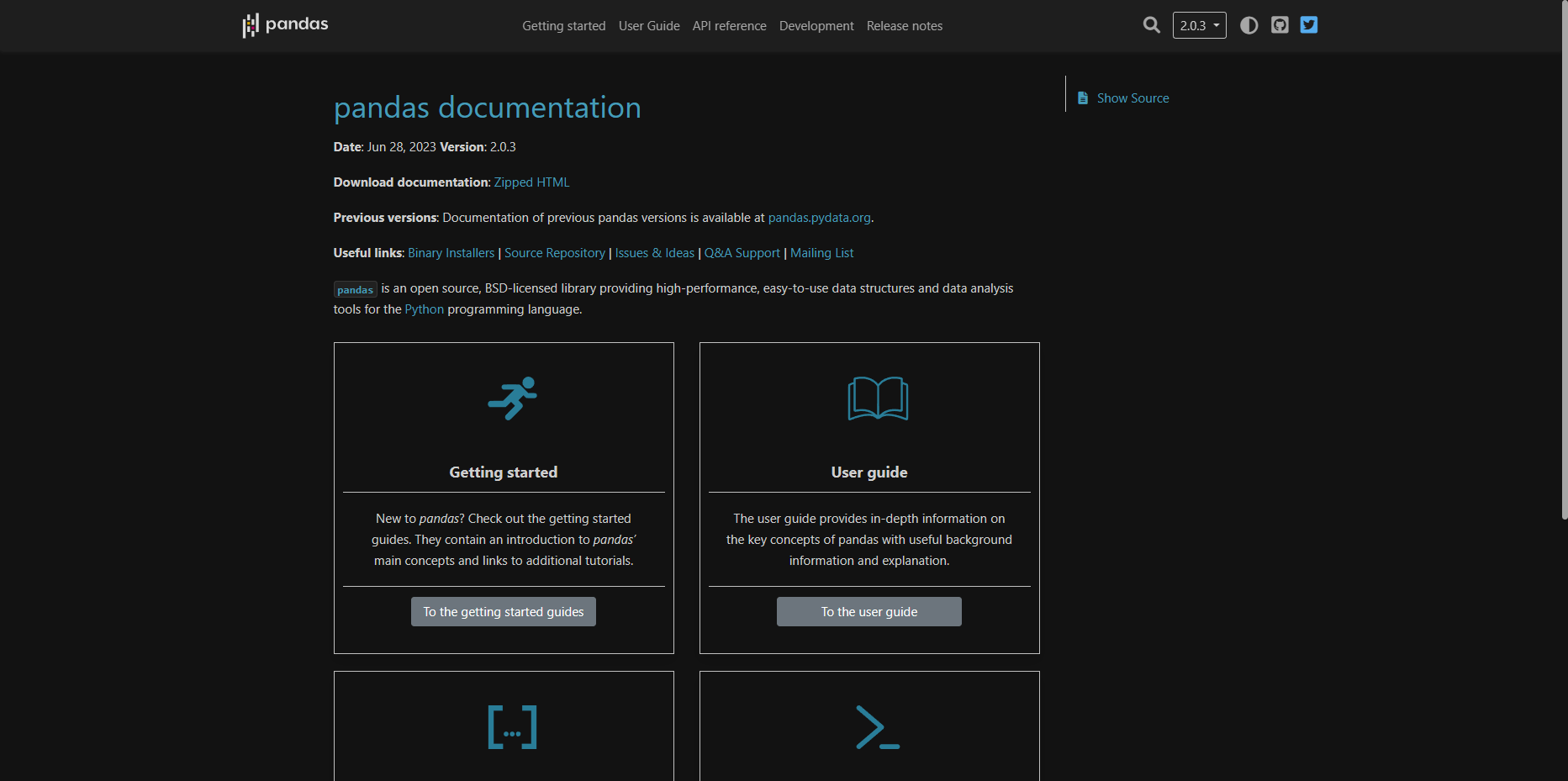Click the terminal prompt card icon
The image size is (1568, 781).
point(878,727)
